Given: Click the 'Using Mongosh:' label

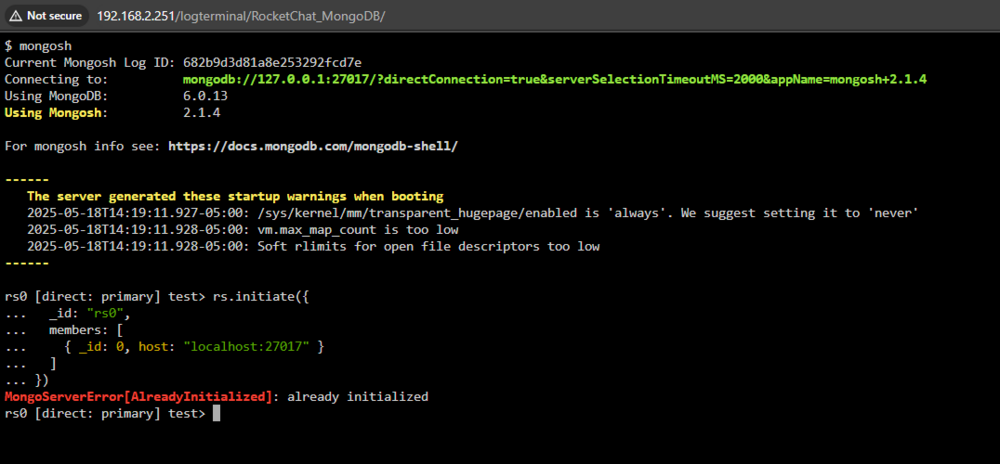Looking at the screenshot, I should 57,113.
